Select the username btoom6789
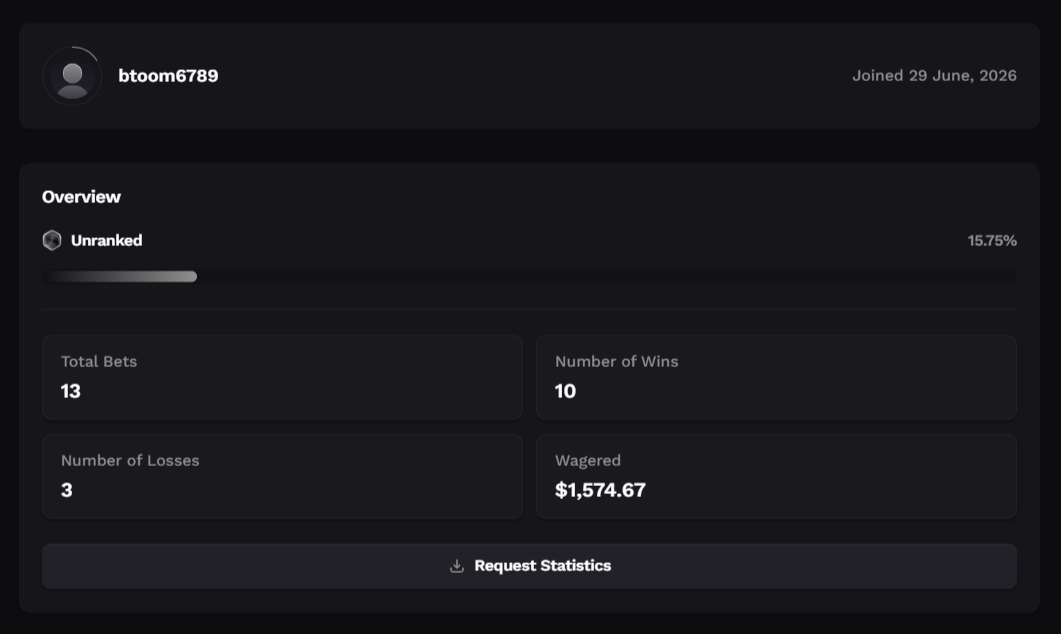The height and width of the screenshot is (634, 1061). point(168,76)
